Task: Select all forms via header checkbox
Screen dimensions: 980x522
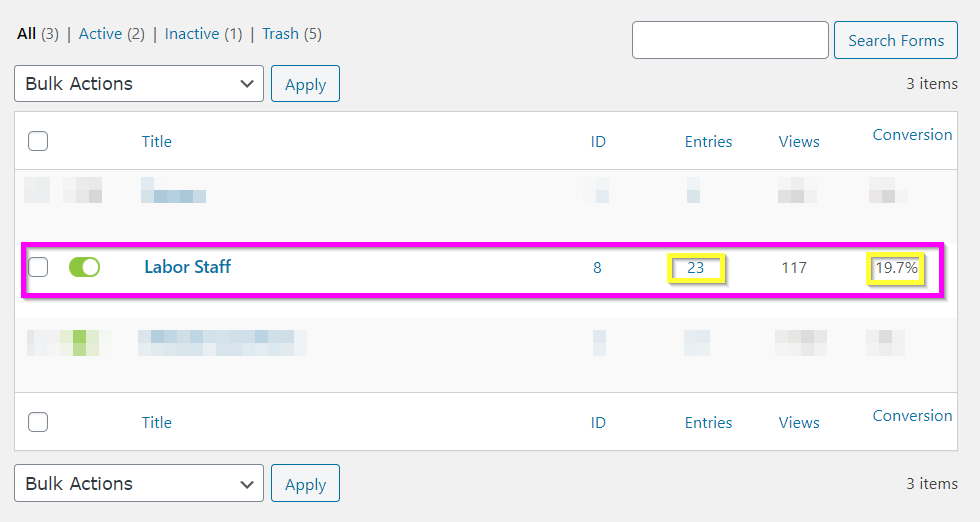Action: pyautogui.click(x=38, y=141)
